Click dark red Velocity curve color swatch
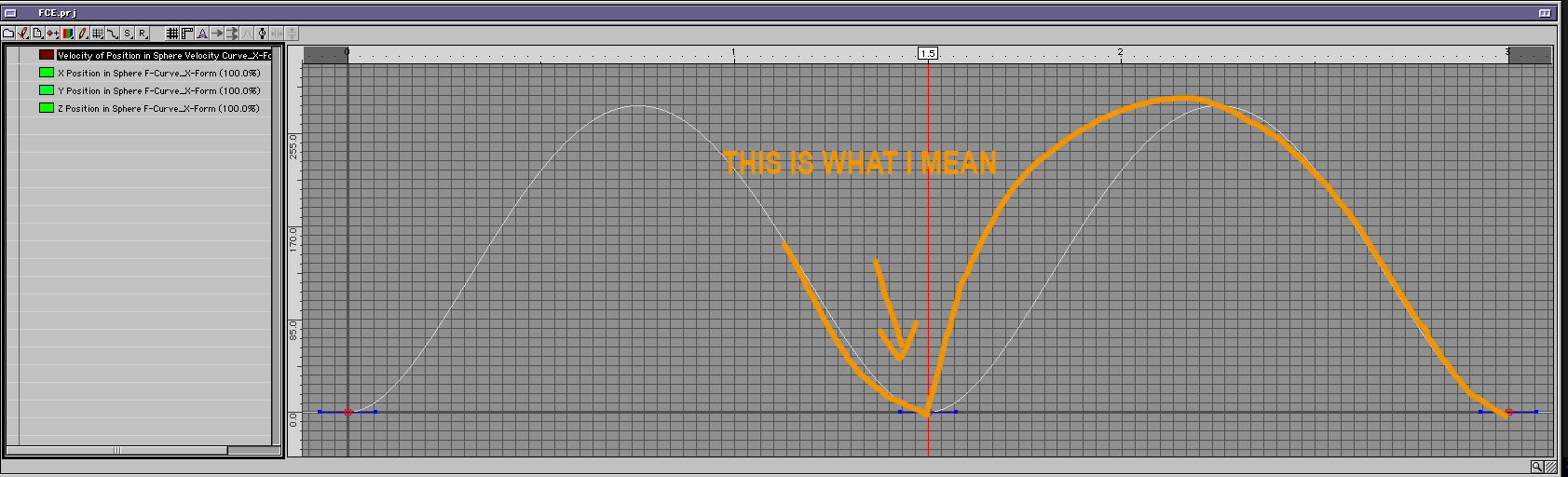Screen dimensions: 1568x477 (47, 55)
